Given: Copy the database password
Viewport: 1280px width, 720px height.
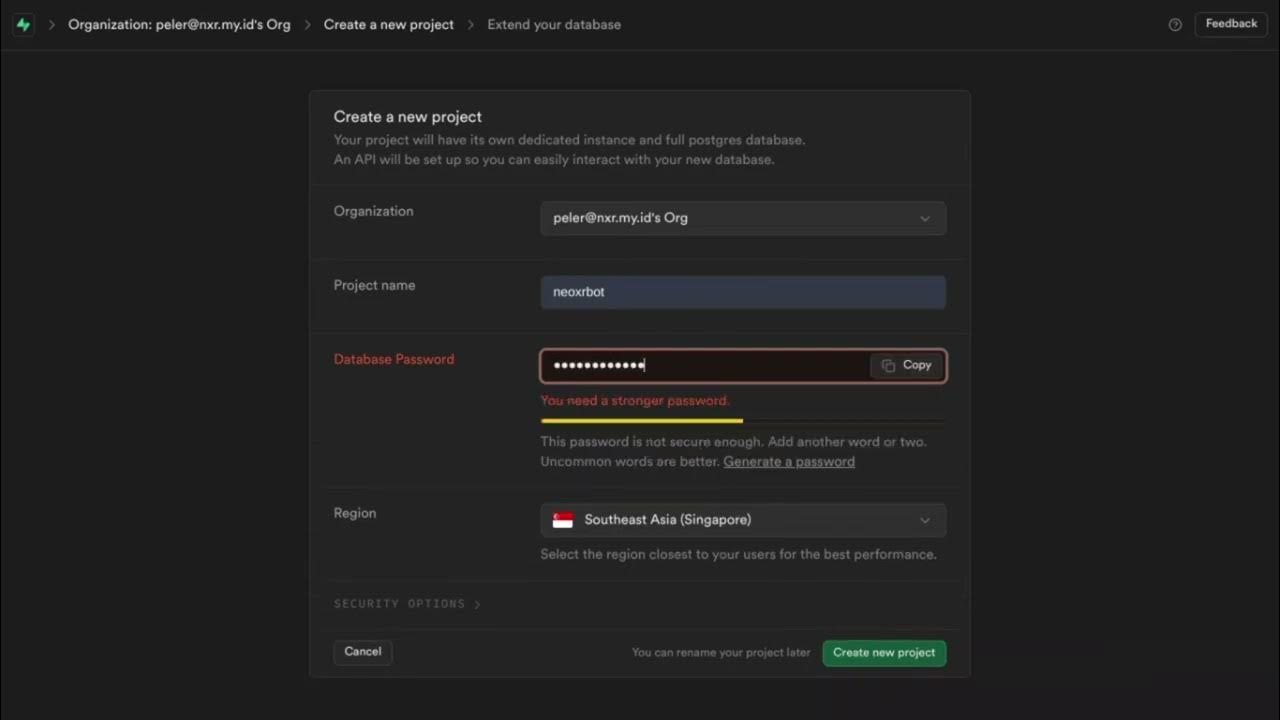Looking at the screenshot, I should [907, 366].
